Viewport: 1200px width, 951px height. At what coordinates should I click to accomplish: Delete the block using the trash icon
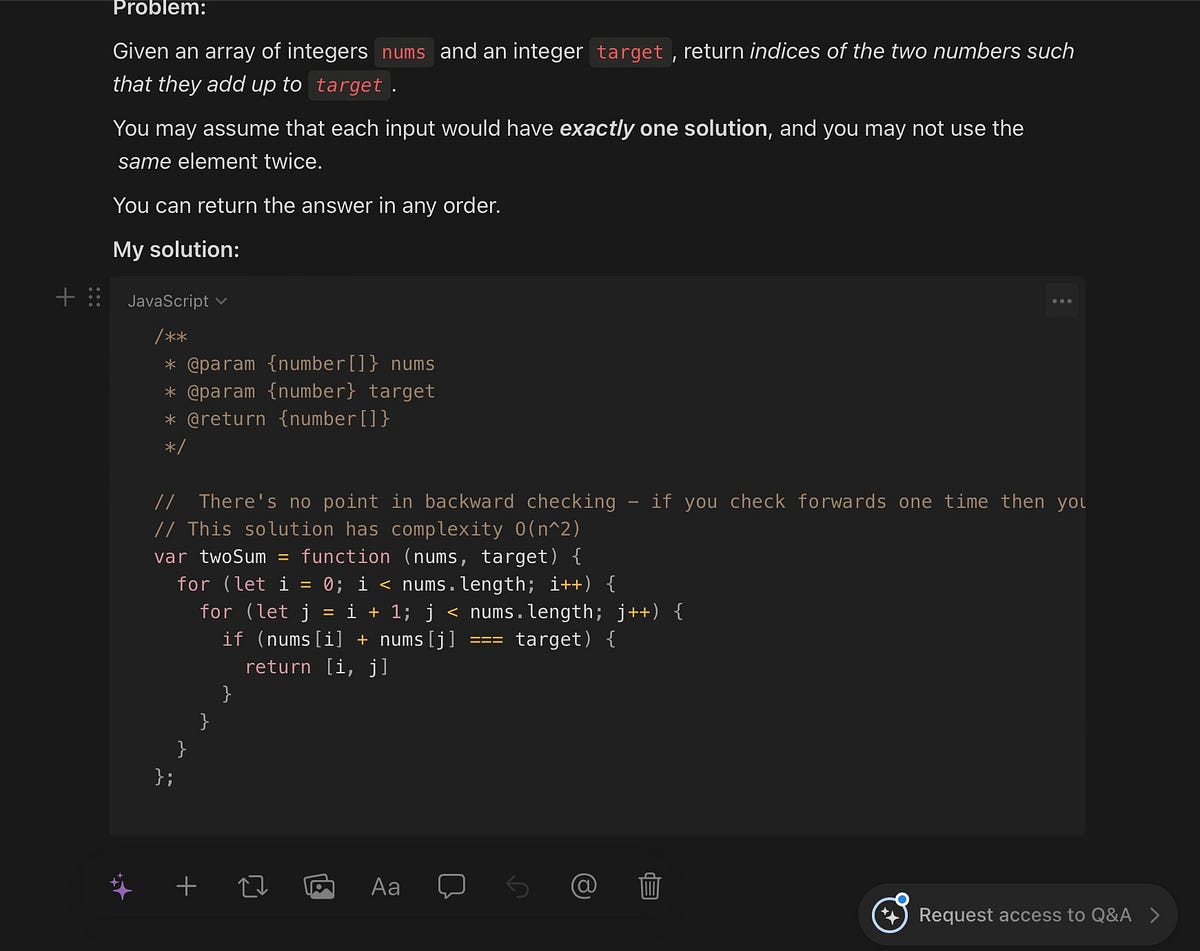(649, 886)
